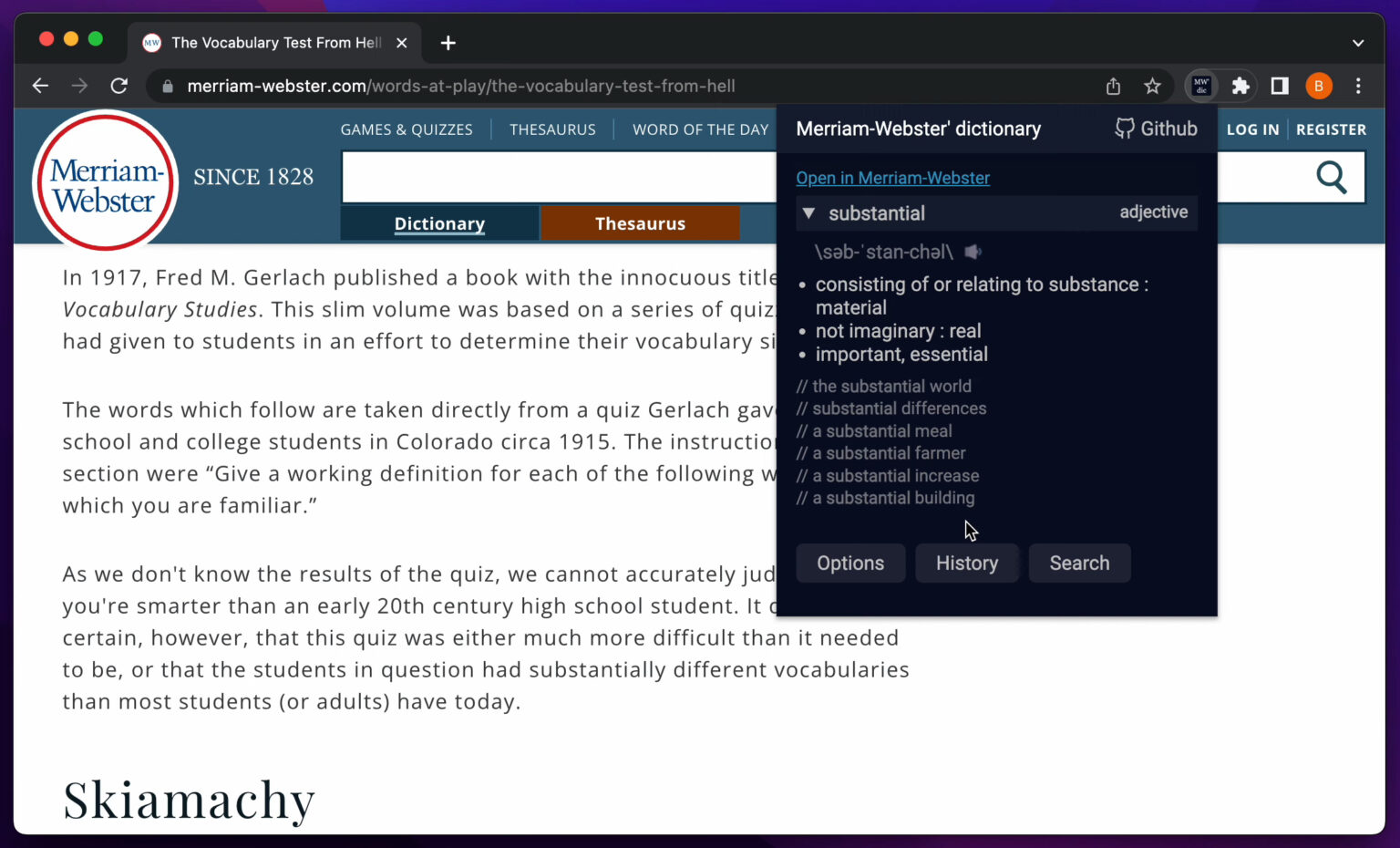Switch to the Thesaurus tab
Image resolution: width=1400 pixels, height=848 pixels.
640,222
